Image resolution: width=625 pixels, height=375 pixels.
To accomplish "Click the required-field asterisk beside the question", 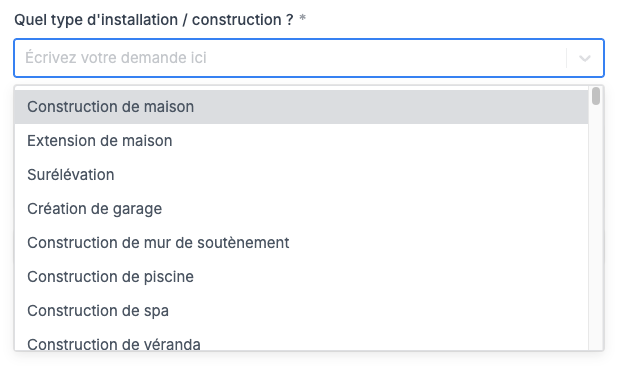I will click(x=303, y=18).
